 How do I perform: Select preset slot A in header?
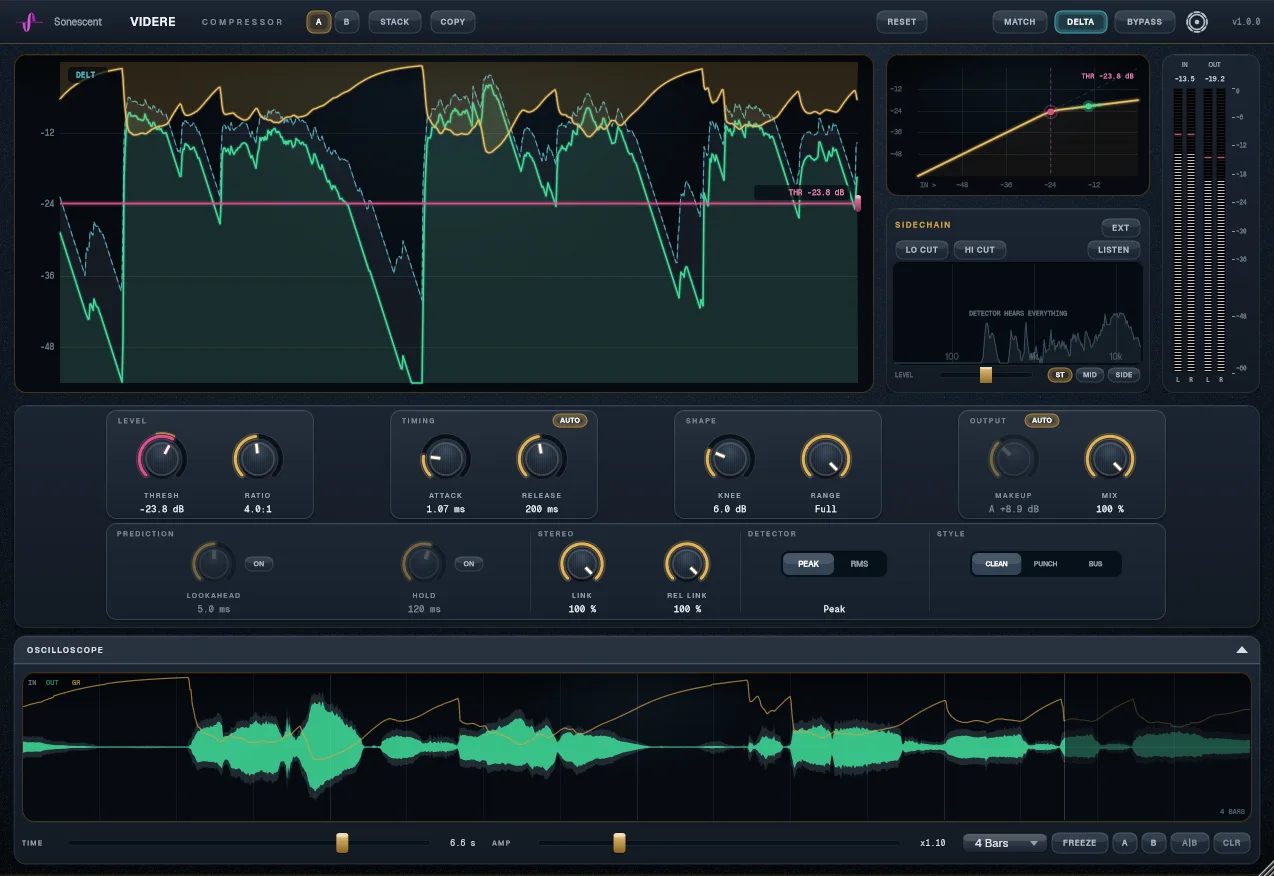click(319, 22)
